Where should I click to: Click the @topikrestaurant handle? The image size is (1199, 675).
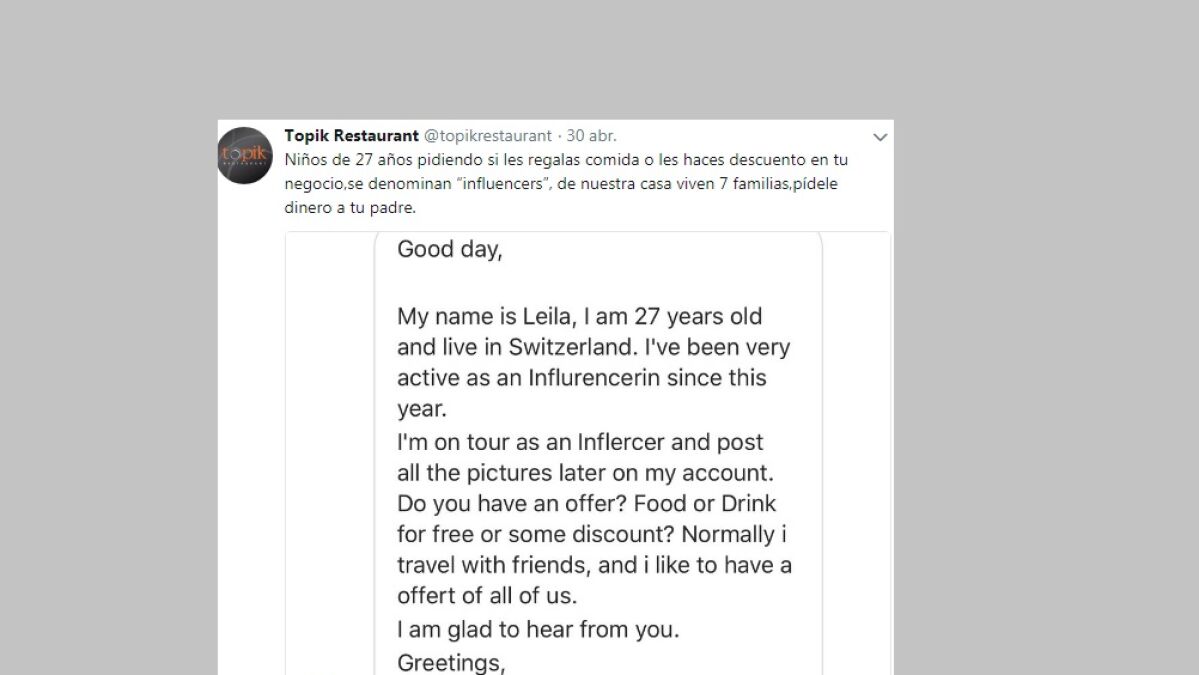488,136
